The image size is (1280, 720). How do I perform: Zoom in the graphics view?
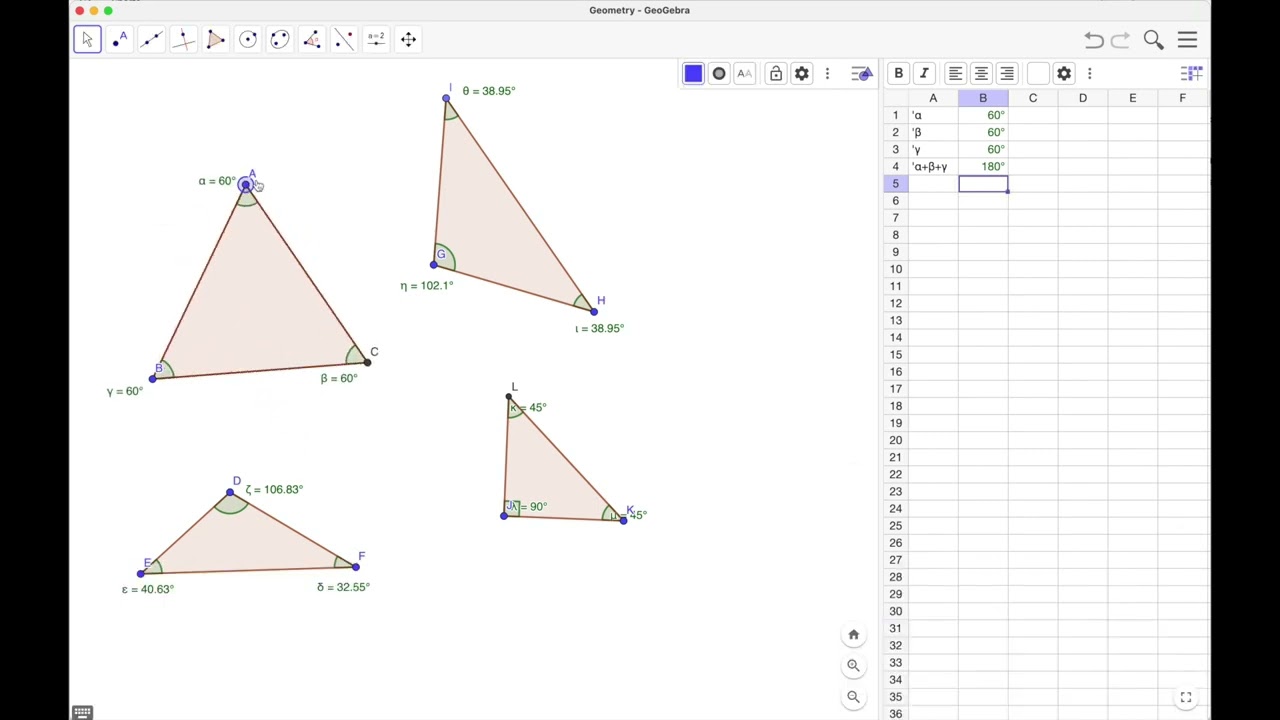click(x=854, y=666)
